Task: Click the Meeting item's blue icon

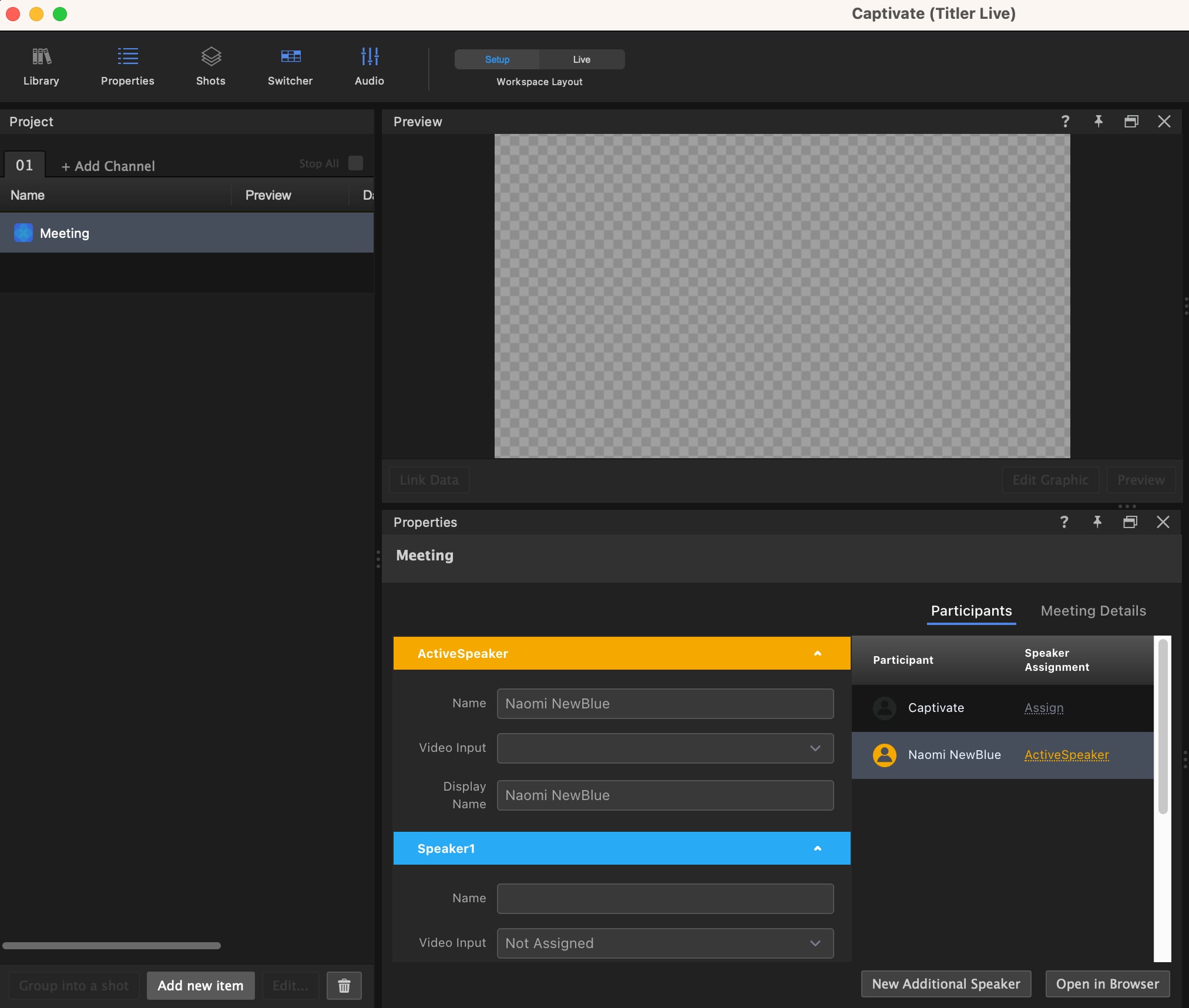Action: pyautogui.click(x=23, y=233)
